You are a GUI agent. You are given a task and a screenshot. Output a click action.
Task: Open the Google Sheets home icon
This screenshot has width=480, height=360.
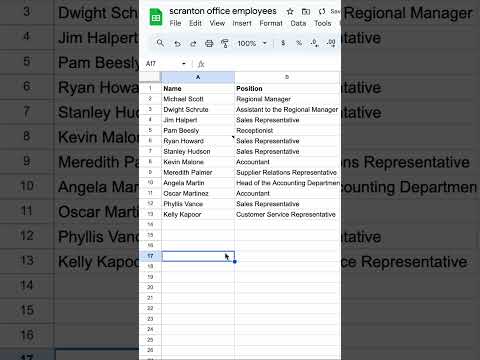156,17
